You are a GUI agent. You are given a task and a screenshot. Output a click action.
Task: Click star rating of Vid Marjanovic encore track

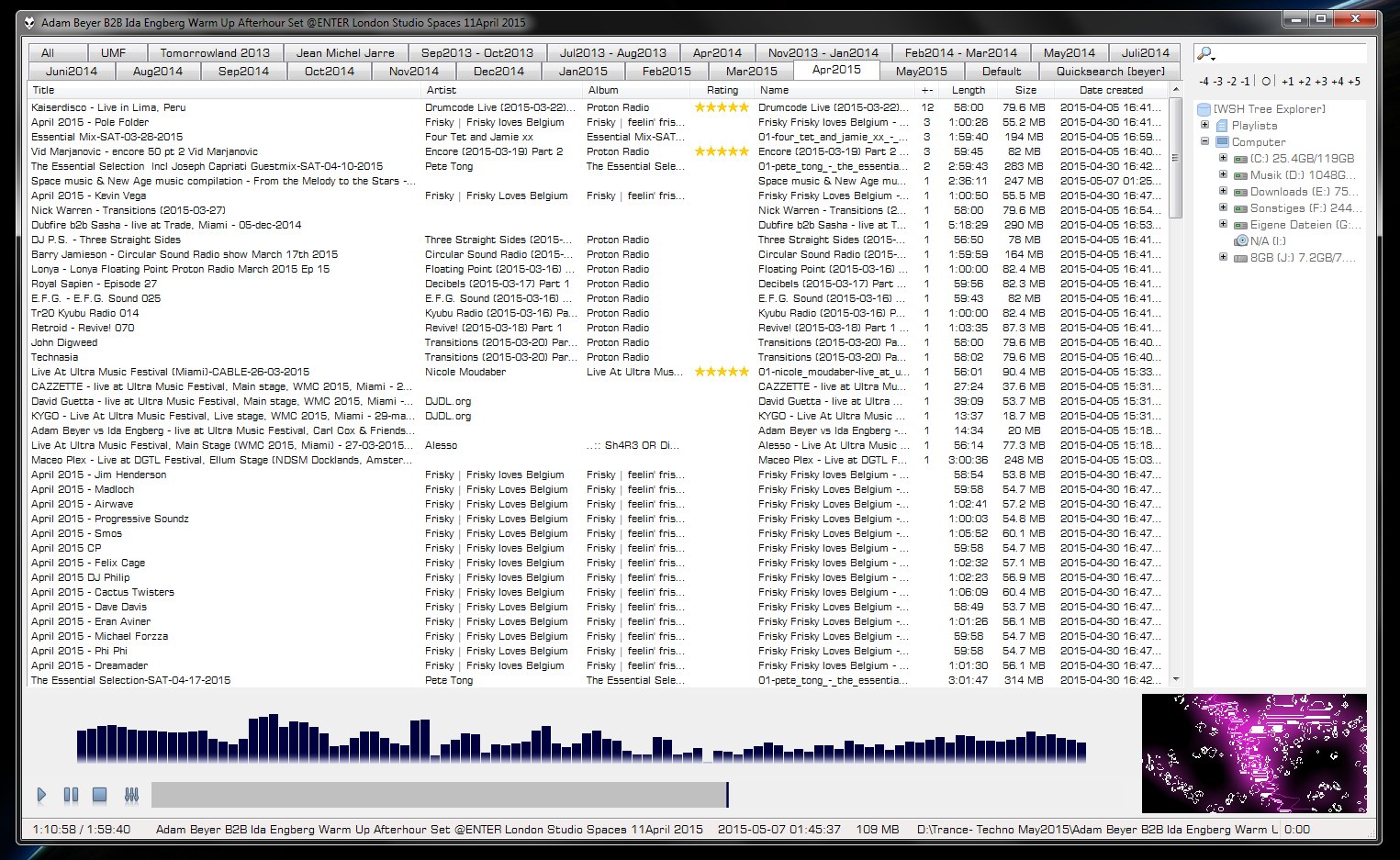tap(722, 151)
